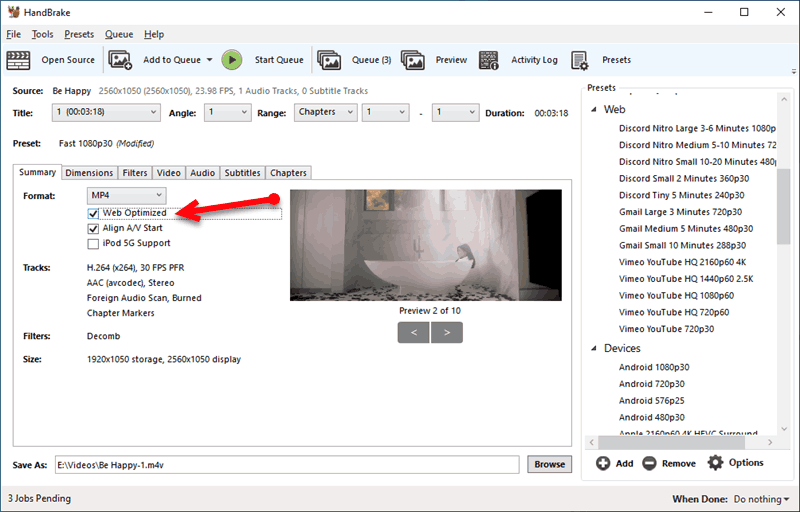The image size is (800, 512).
Task: Click the video preview thumbnail
Action: [x=426, y=245]
